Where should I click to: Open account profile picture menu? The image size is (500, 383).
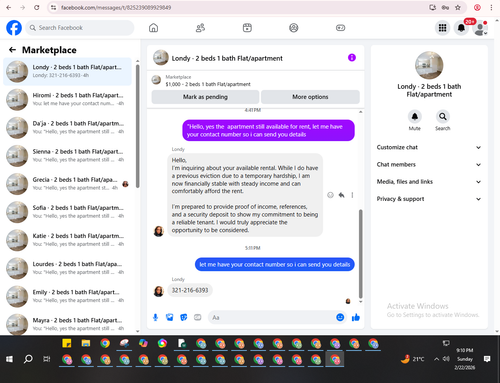click(480, 28)
